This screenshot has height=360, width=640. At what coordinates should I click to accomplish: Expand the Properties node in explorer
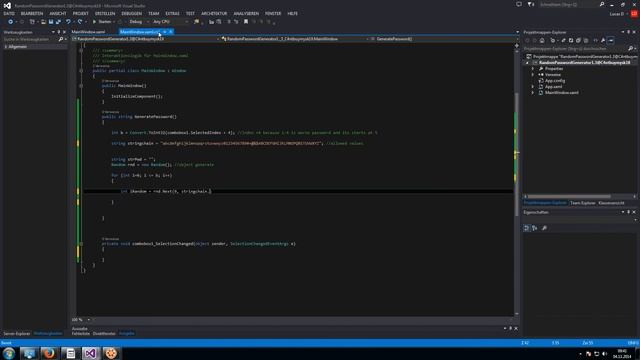pos(533,69)
